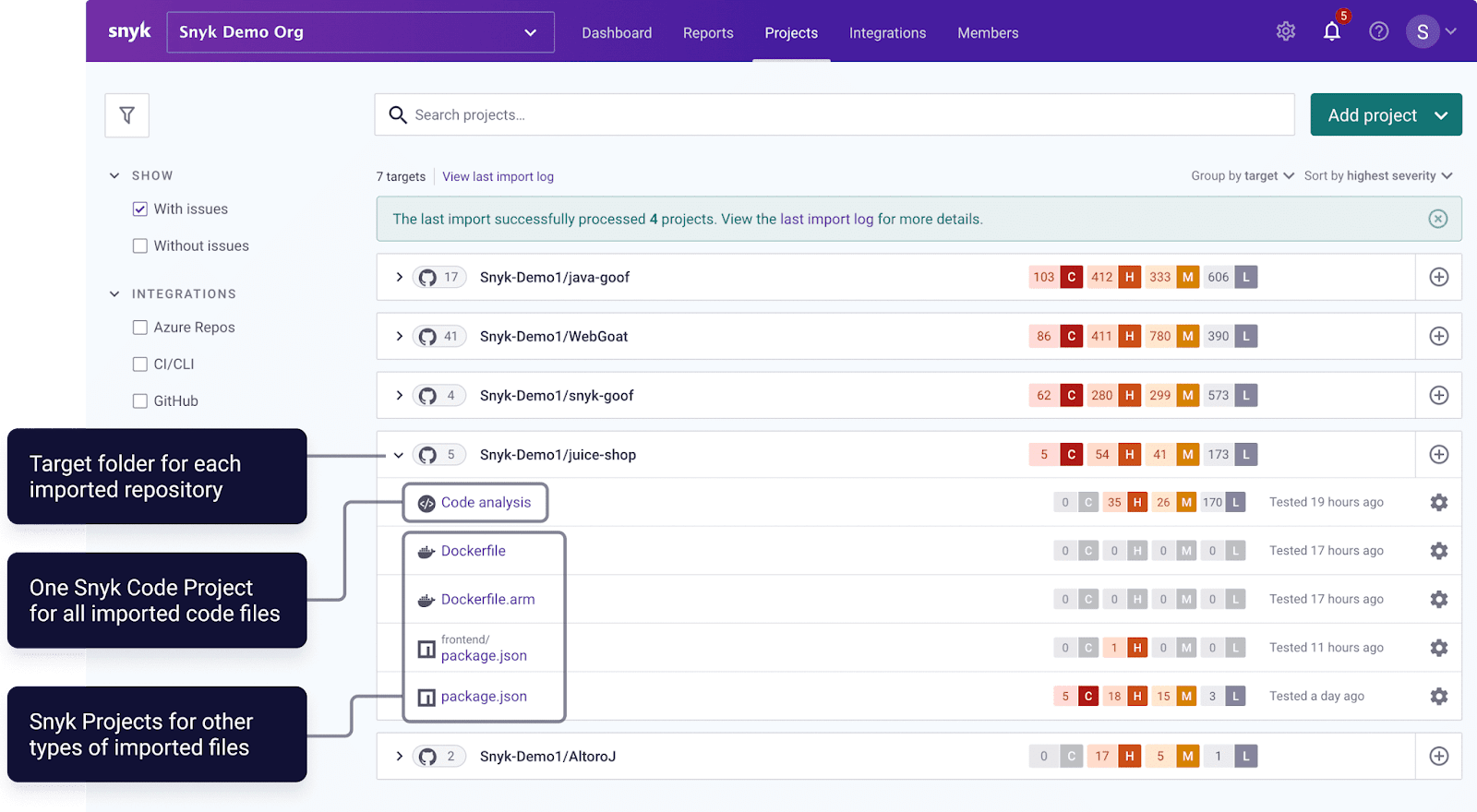The image size is (1477, 812).
Task: Open the Group by target dropdown
Action: pos(1243,175)
